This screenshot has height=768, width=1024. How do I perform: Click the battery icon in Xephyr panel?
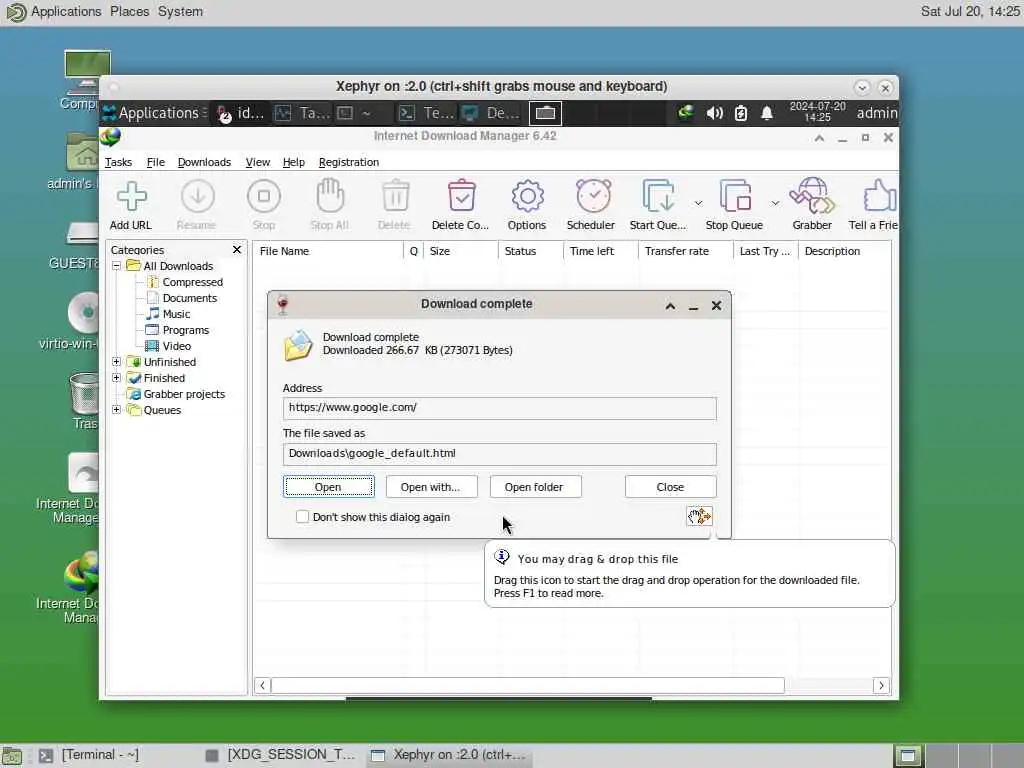tap(741, 113)
